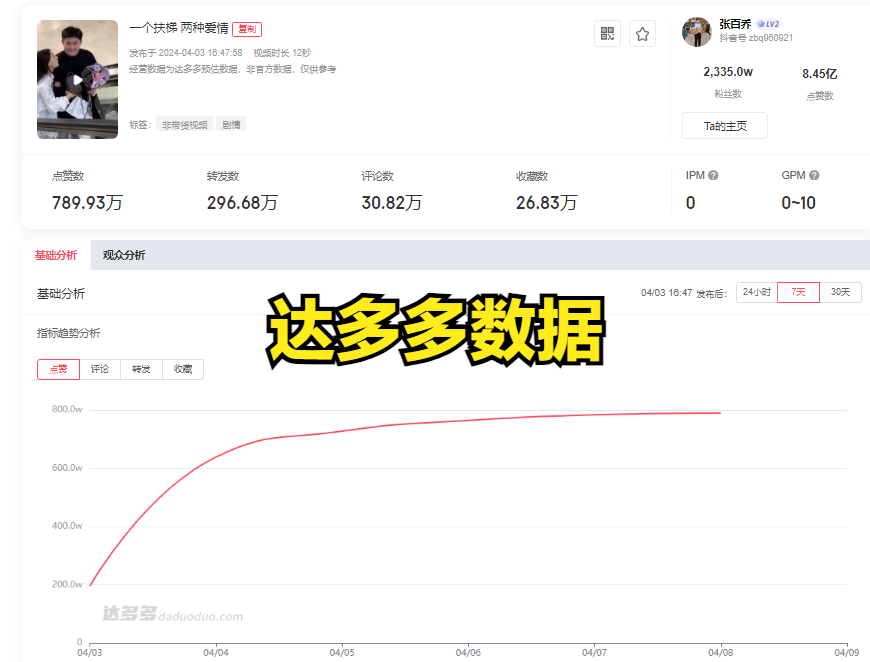The height and width of the screenshot is (662, 870).
Task: Show the 转发 shares trend metric
Action: pos(141,369)
